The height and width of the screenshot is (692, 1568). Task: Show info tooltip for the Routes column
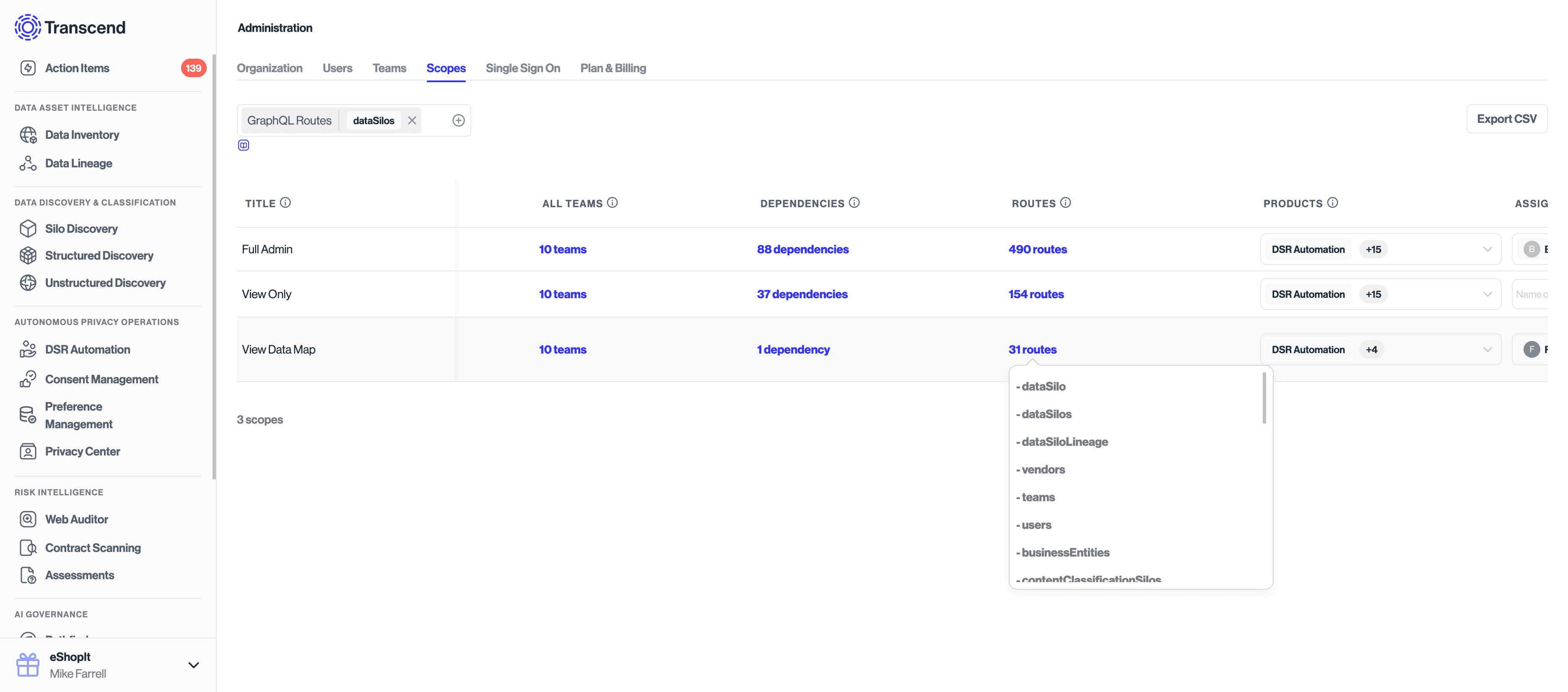1065,203
